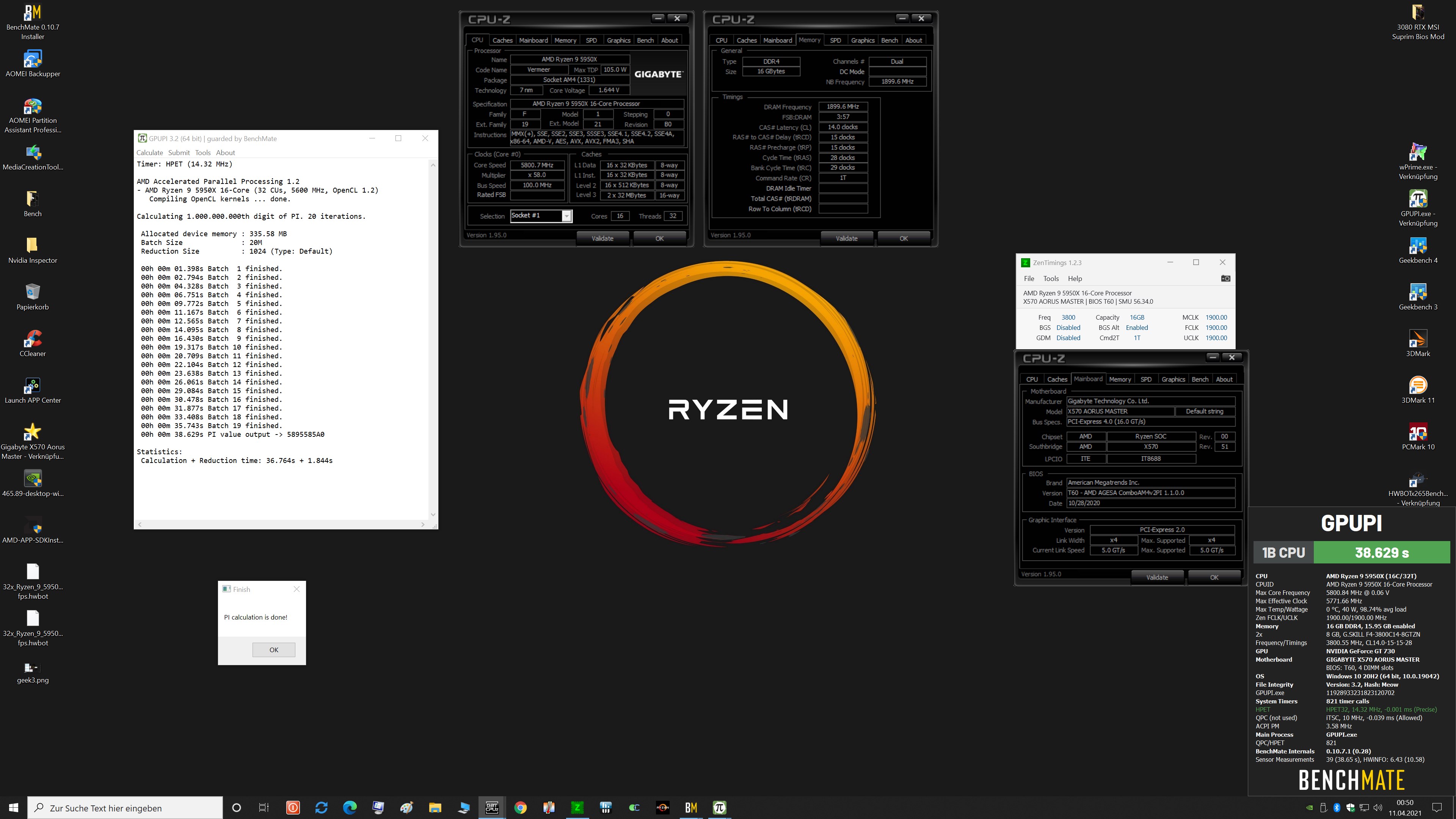Open Launch APP Center desktop icon
This screenshot has width=1456, height=819.
click(x=33, y=390)
